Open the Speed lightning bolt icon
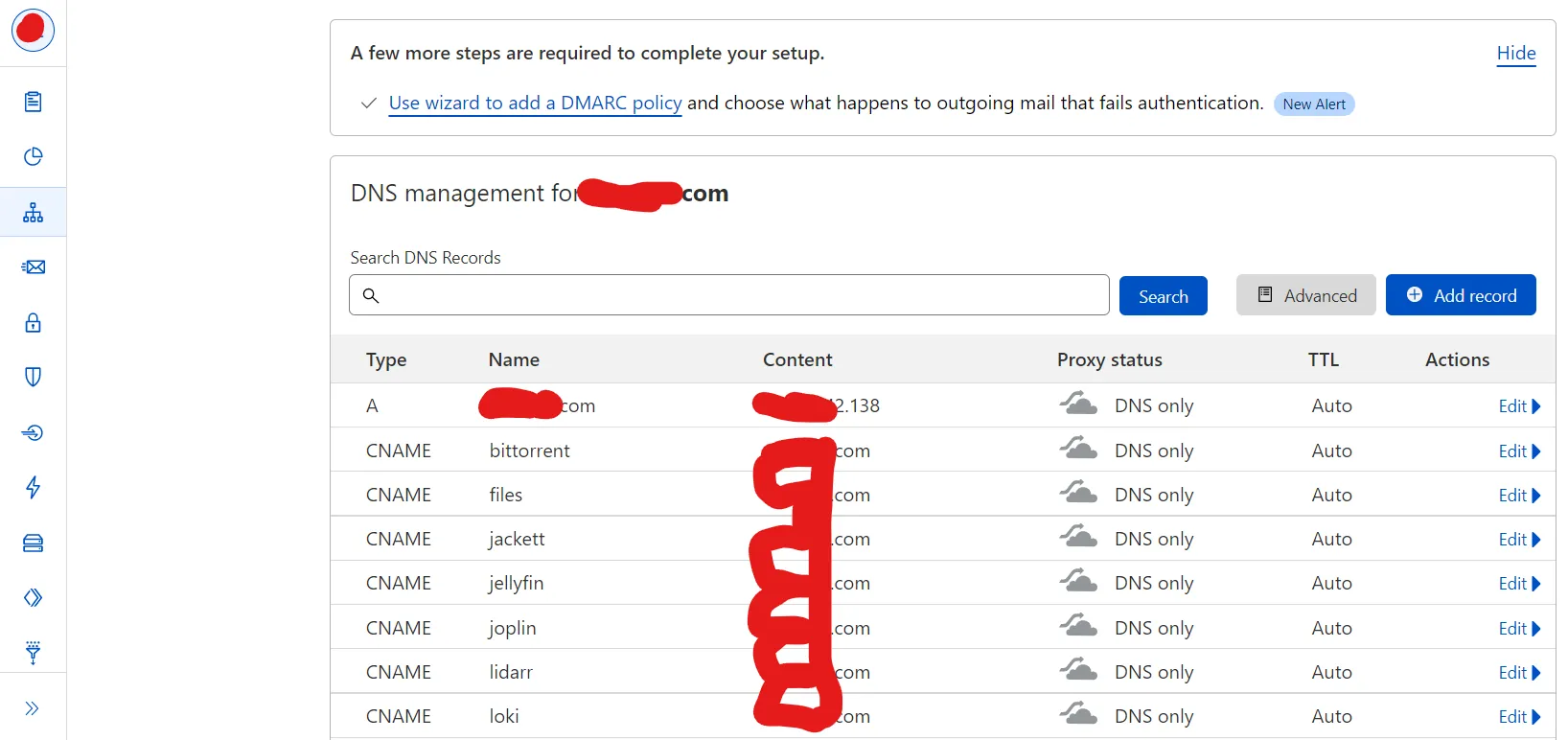Screen dimensions: 1568x740 point(33,487)
